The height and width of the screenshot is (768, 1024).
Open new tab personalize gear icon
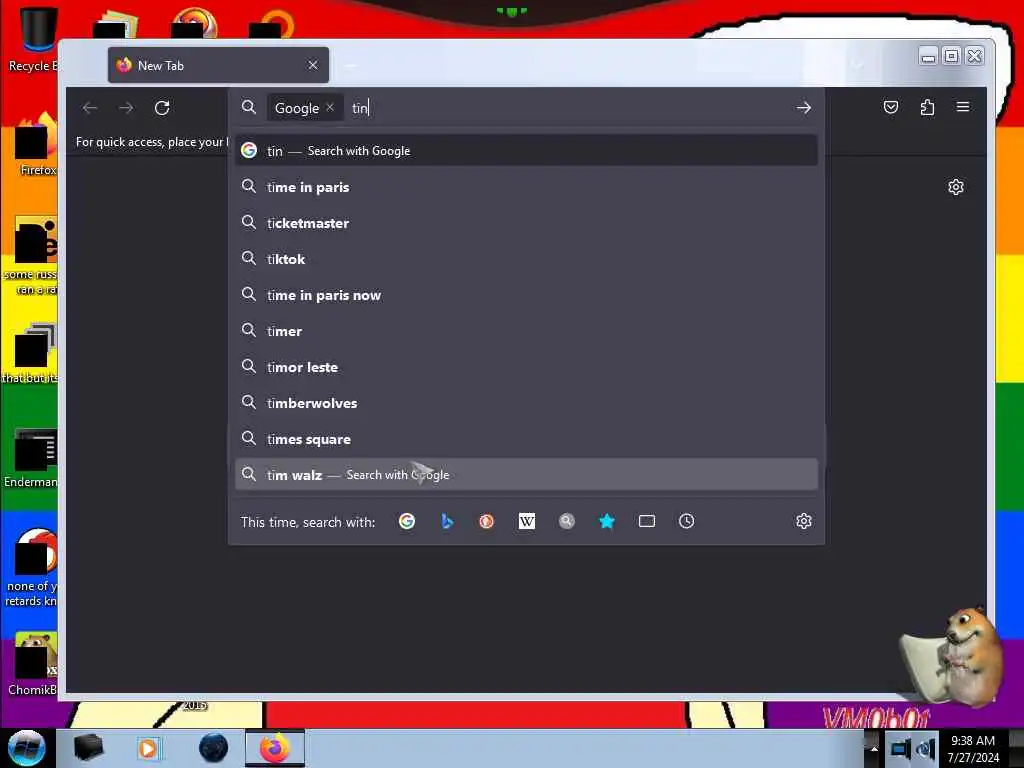[x=955, y=187]
